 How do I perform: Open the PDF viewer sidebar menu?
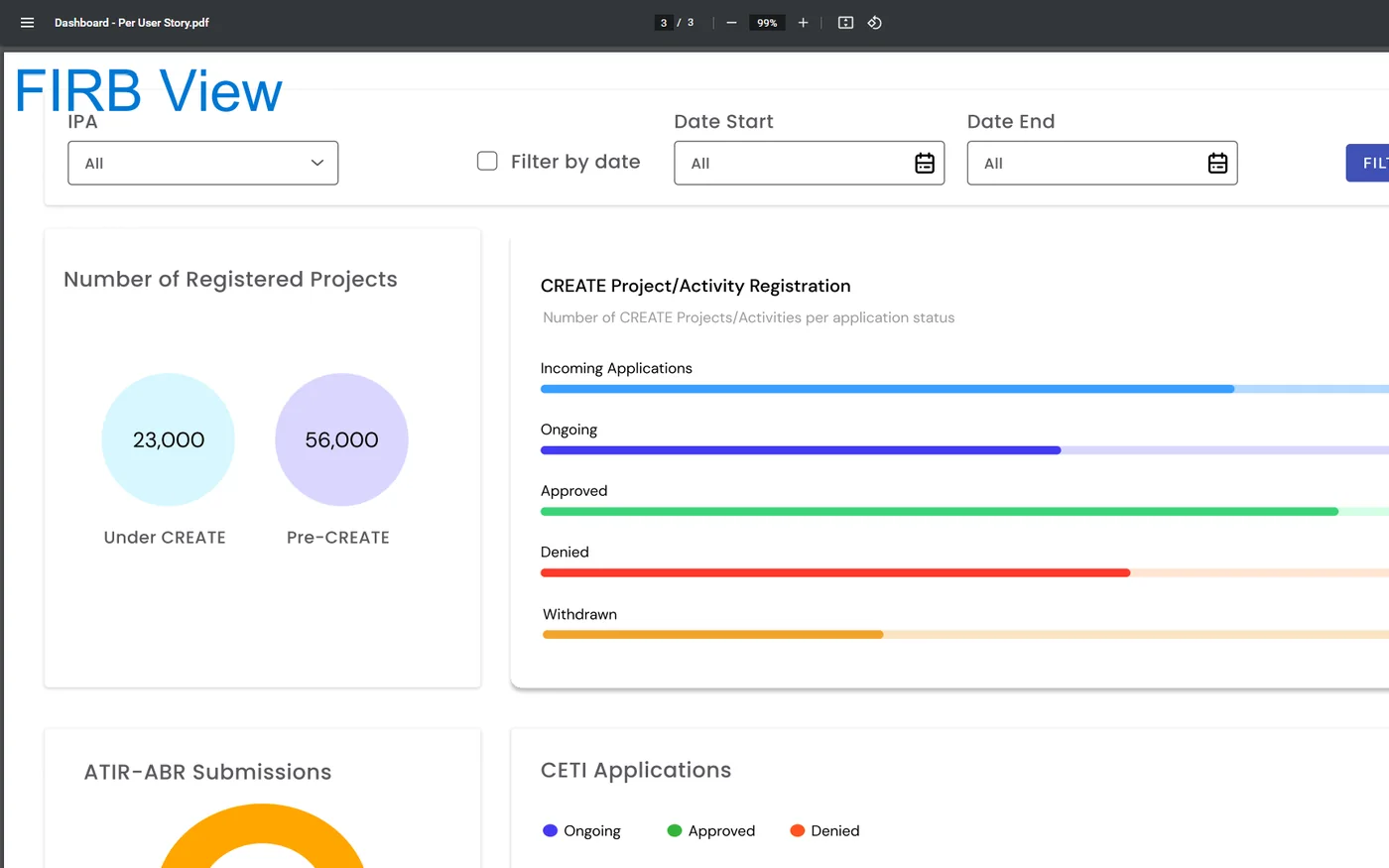(27, 23)
